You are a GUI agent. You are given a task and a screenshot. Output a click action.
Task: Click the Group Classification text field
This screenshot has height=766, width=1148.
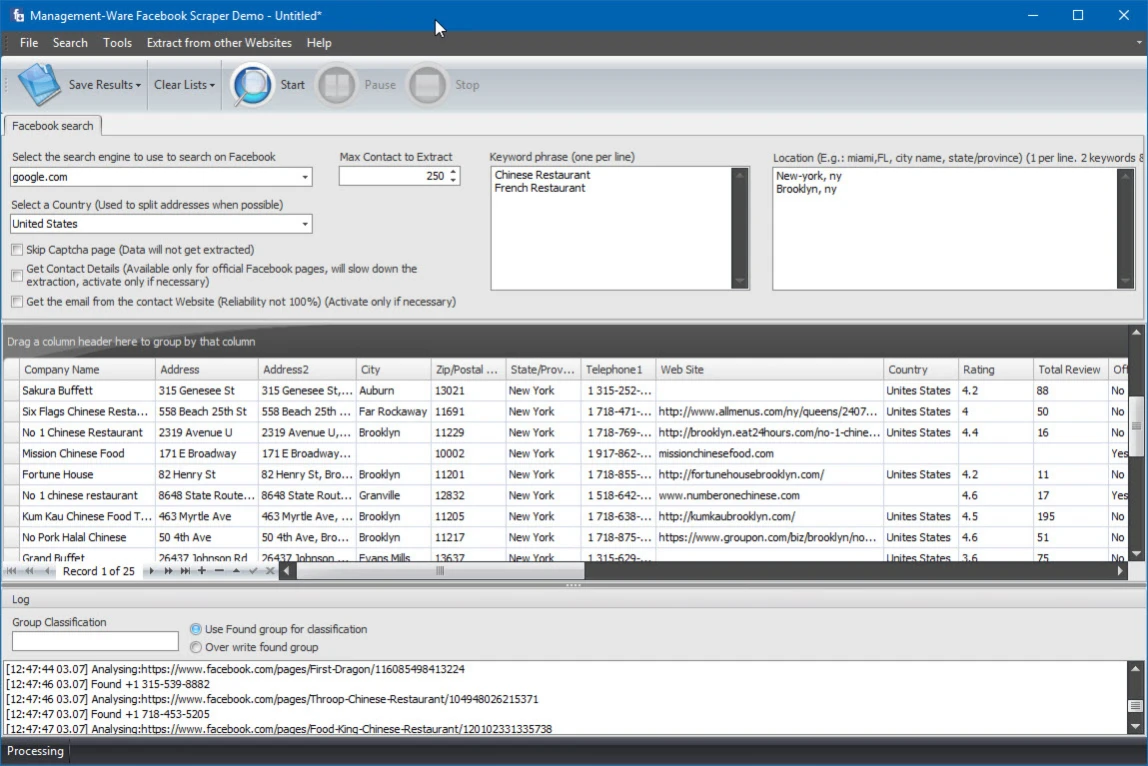[95, 642]
